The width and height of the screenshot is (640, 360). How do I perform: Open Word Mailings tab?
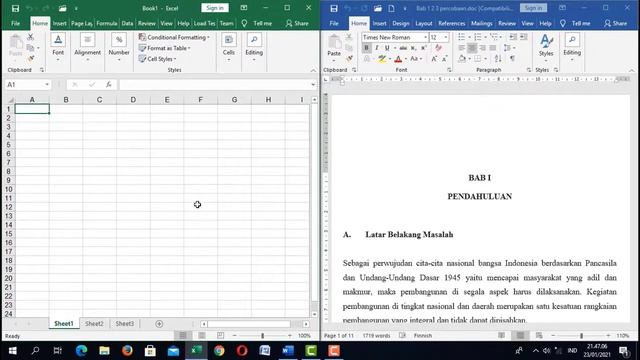point(482,23)
